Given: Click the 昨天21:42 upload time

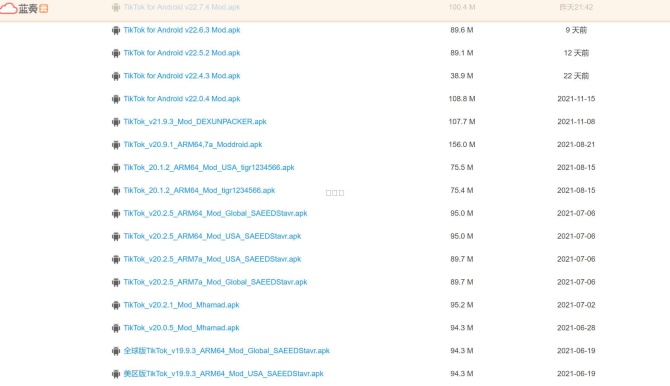Looking at the screenshot, I should click(x=576, y=7).
